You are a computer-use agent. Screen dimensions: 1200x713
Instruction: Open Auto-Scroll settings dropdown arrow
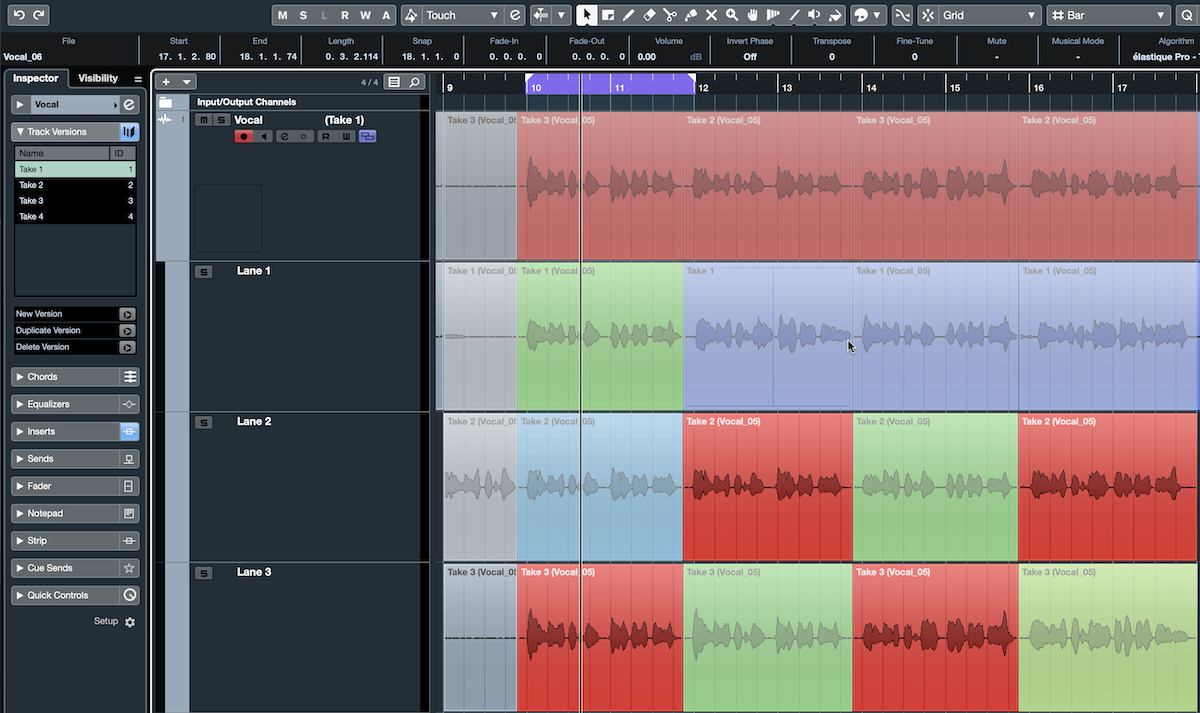click(x=561, y=15)
